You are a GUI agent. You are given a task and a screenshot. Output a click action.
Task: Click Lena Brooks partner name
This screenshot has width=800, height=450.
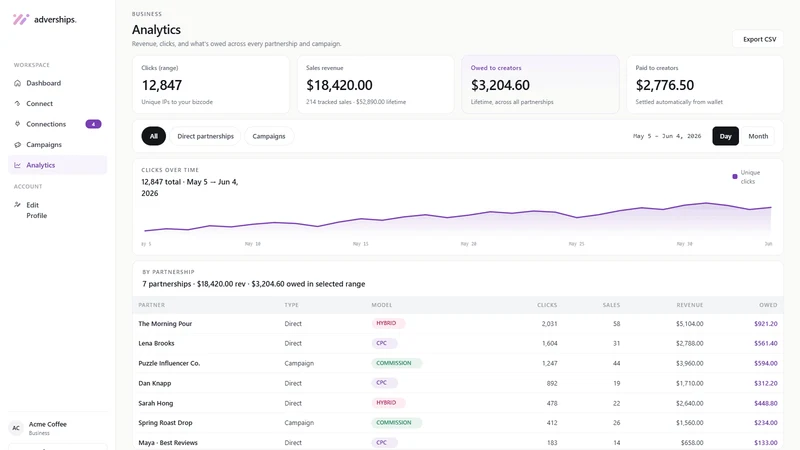(156, 343)
